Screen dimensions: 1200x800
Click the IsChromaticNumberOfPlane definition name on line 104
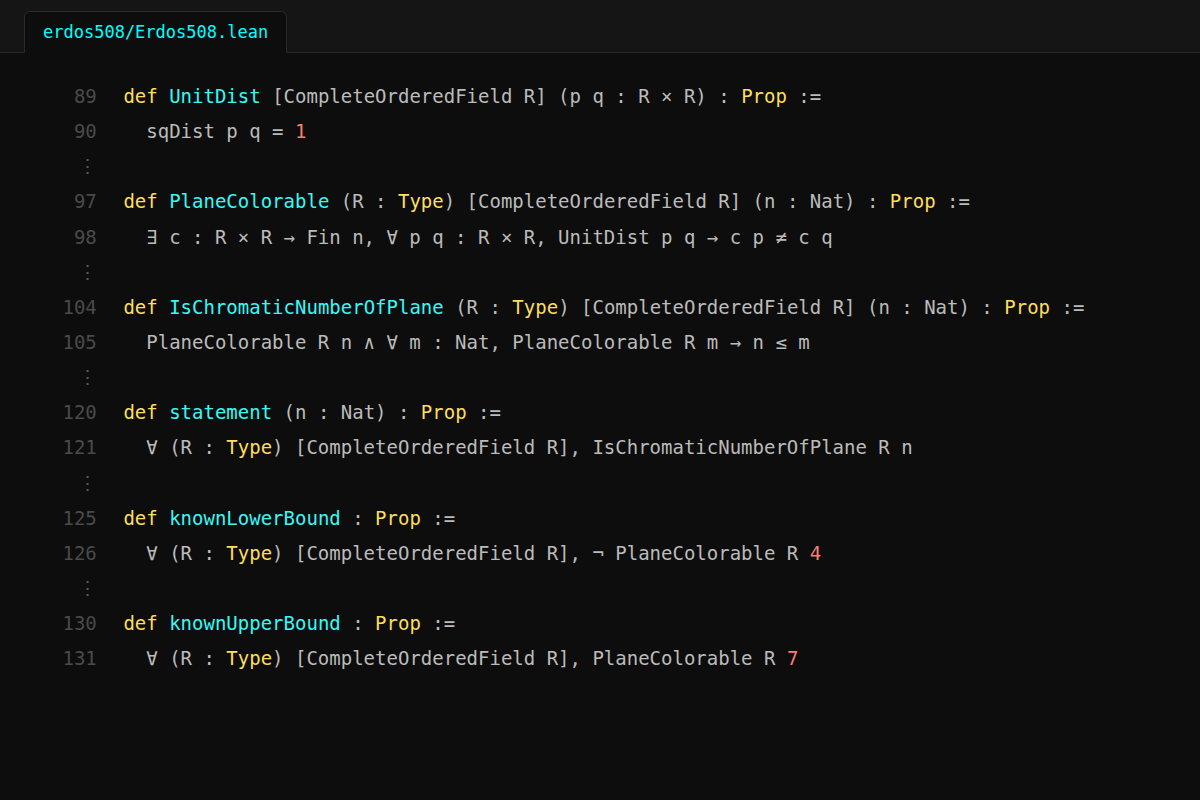tap(306, 307)
